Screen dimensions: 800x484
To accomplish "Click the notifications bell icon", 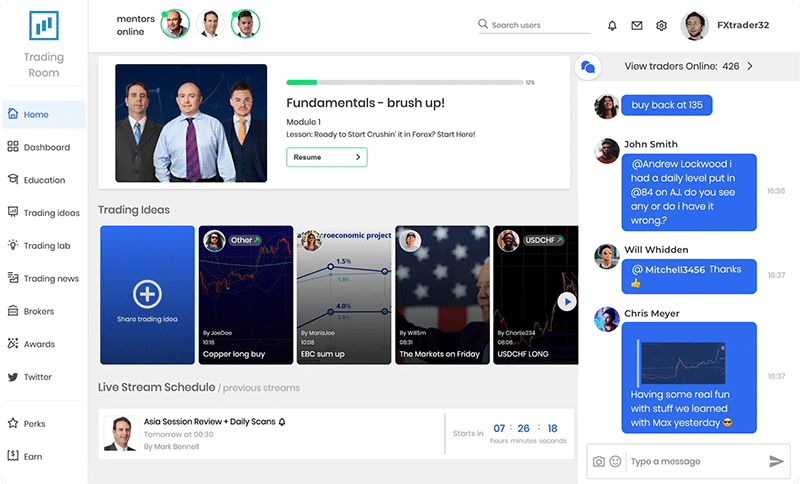I will point(612,25).
